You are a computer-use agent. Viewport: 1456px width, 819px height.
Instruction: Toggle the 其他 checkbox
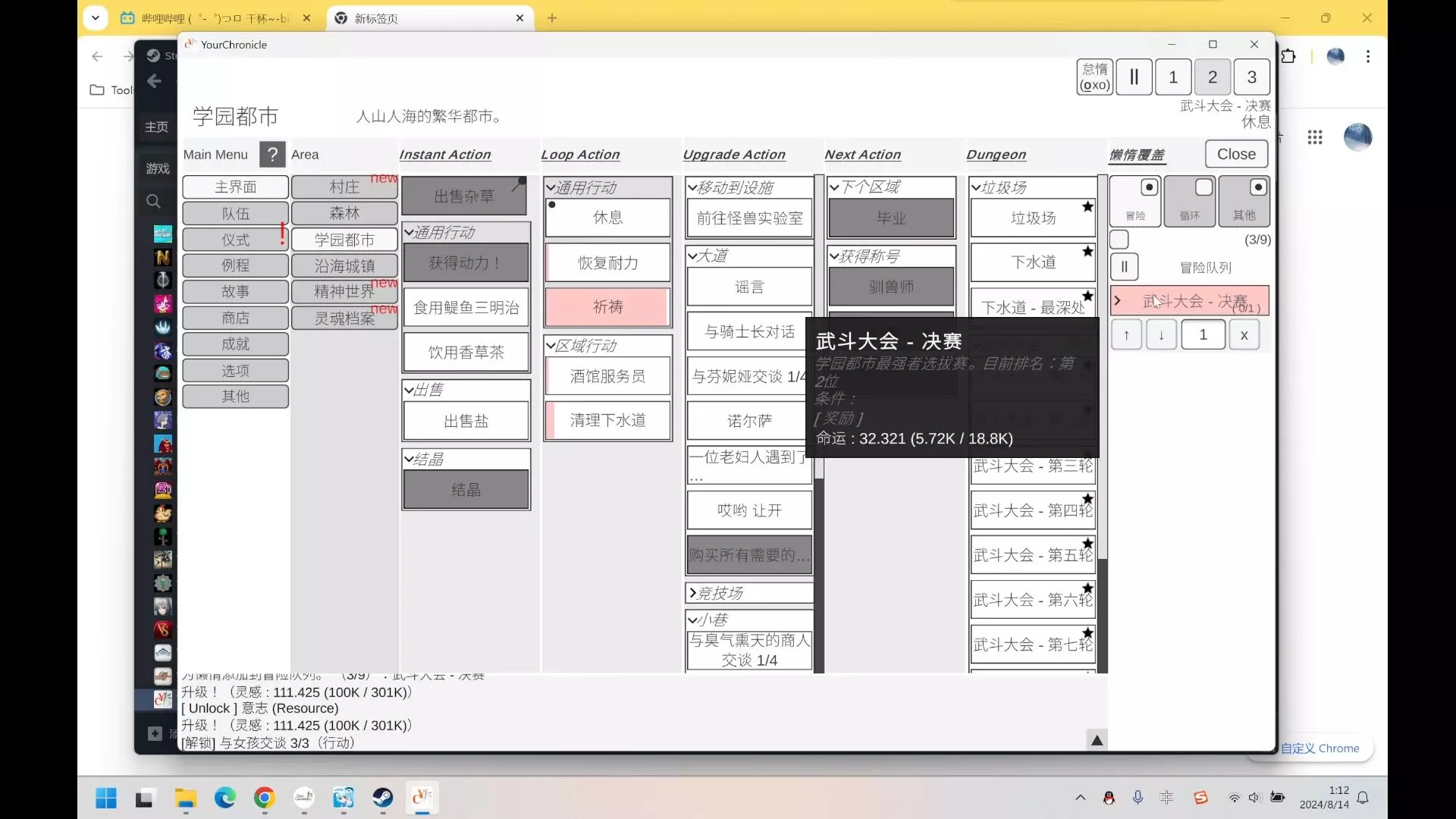tap(1257, 187)
